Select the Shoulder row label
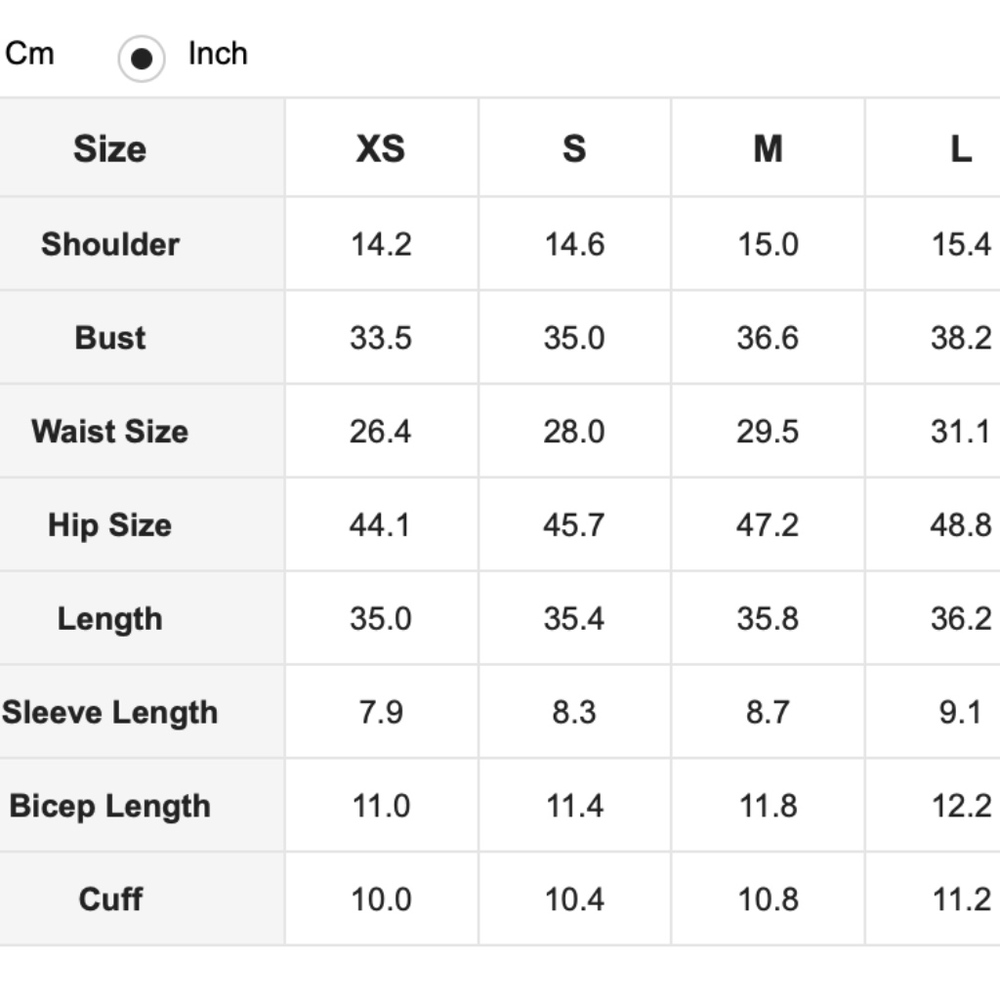 coord(110,244)
